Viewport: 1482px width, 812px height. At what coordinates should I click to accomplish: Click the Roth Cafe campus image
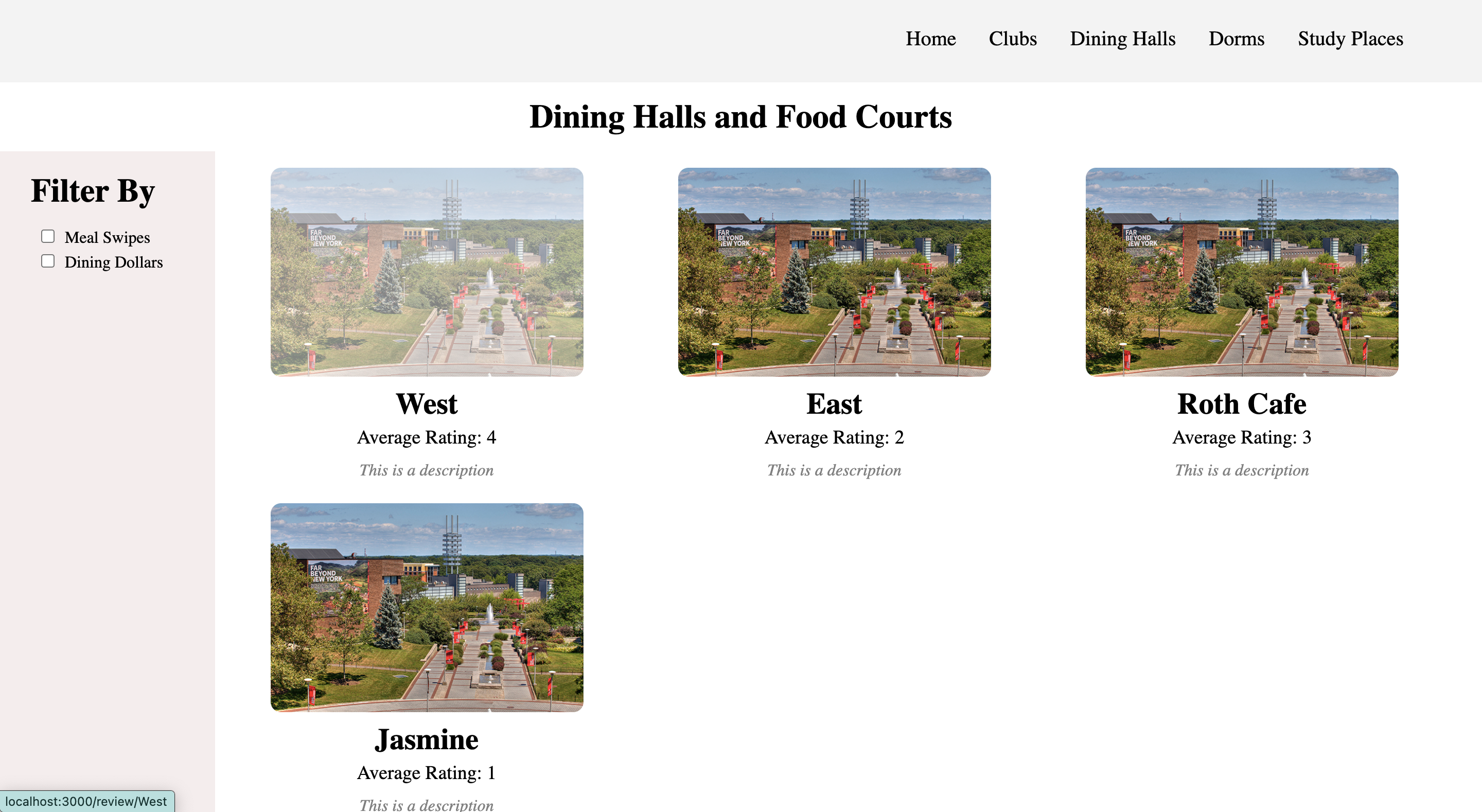coord(1242,272)
